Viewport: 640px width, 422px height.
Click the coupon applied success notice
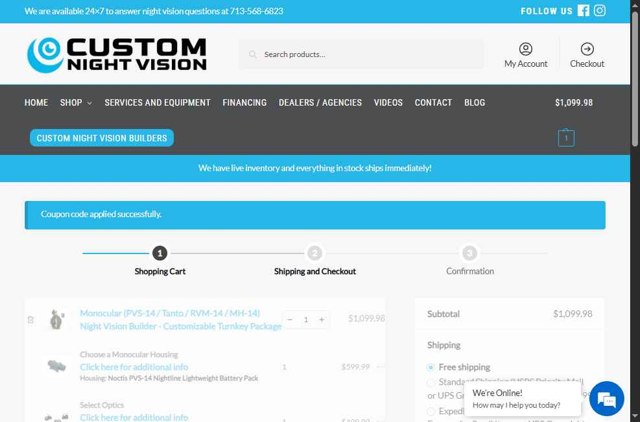coord(315,215)
